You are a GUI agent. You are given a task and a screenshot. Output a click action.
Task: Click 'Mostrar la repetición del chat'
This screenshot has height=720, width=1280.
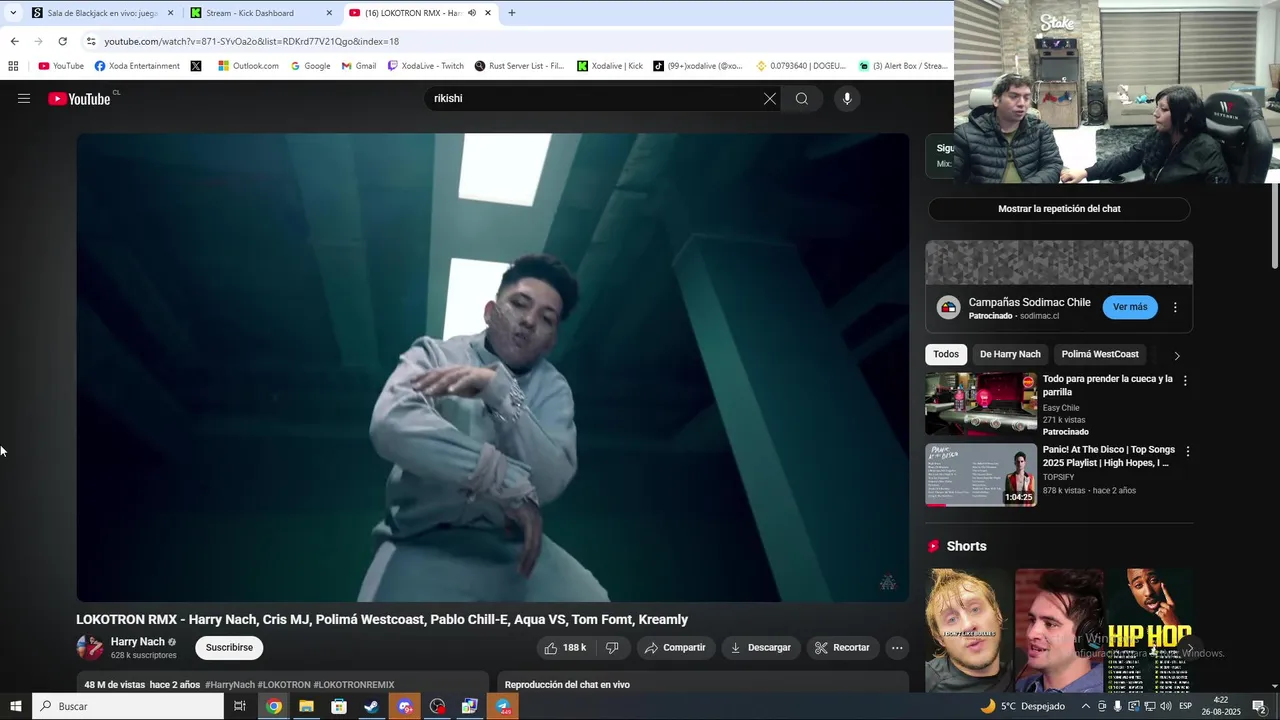[x=1059, y=209]
